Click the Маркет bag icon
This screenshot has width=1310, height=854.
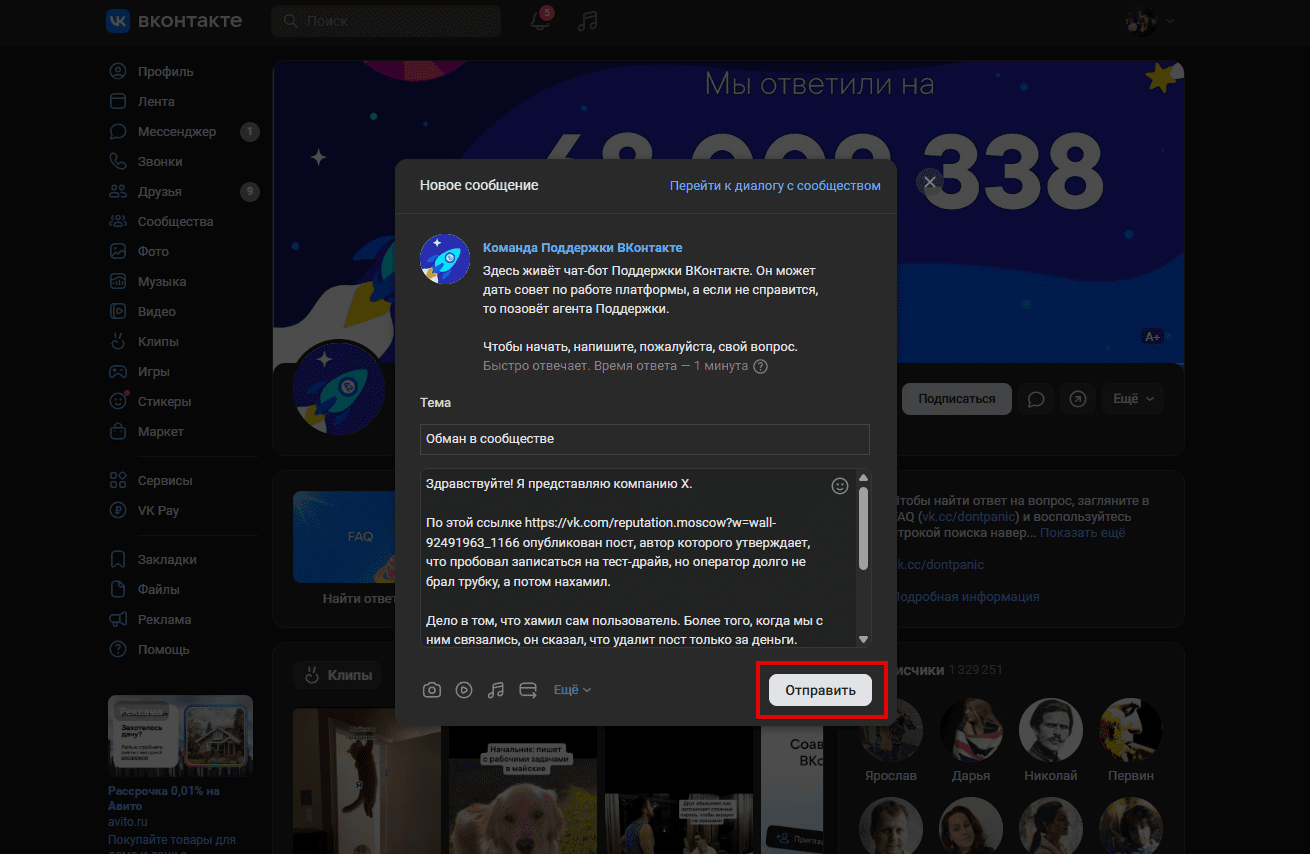[x=118, y=431]
